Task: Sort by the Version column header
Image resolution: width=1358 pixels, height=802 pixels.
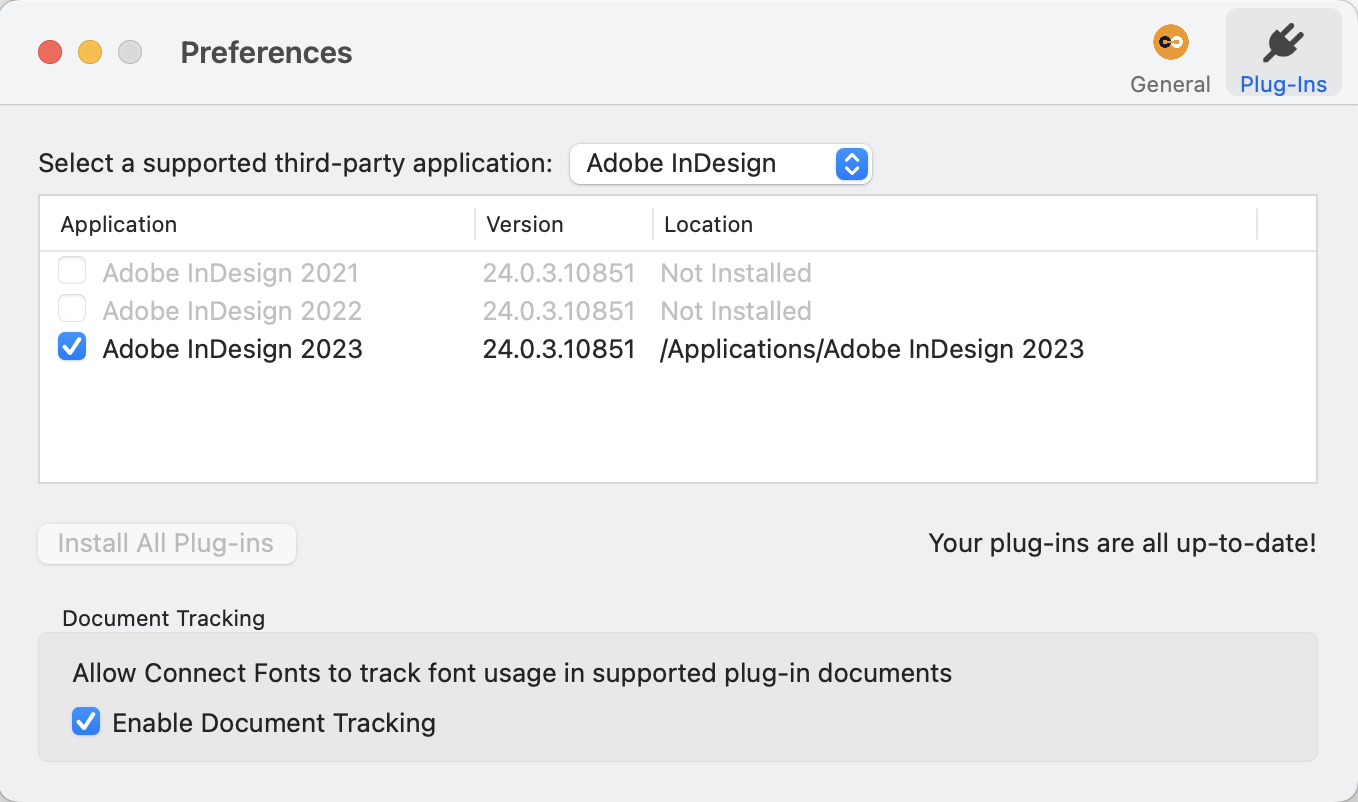Action: click(x=525, y=225)
